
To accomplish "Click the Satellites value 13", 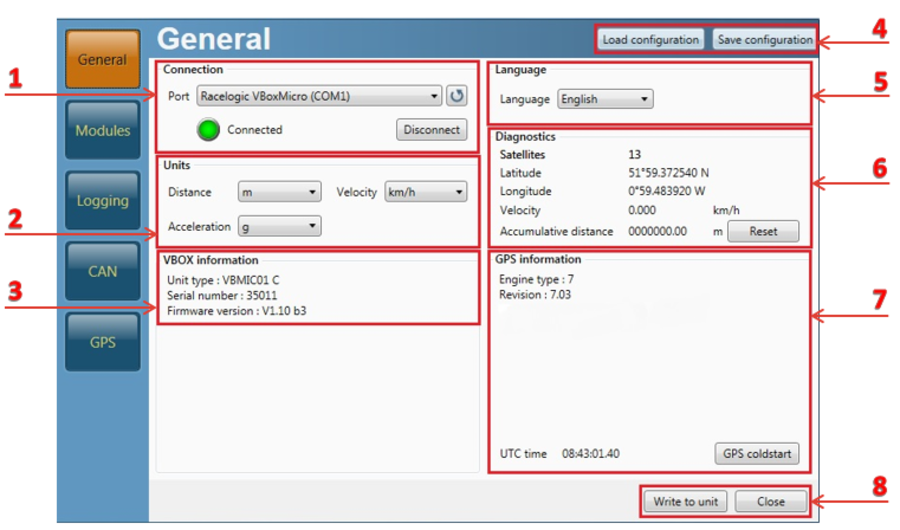I will point(634,154).
